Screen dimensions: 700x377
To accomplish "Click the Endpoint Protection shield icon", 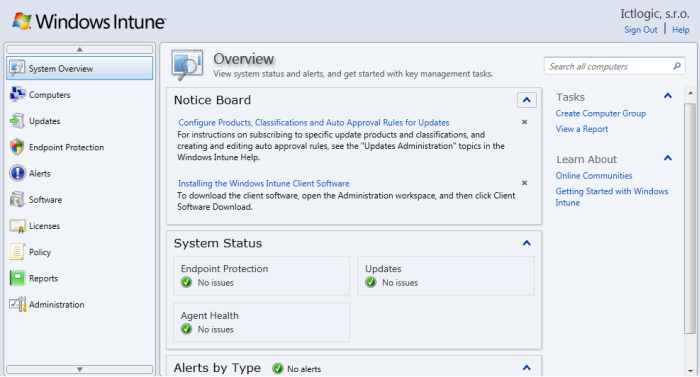I will tap(17, 147).
